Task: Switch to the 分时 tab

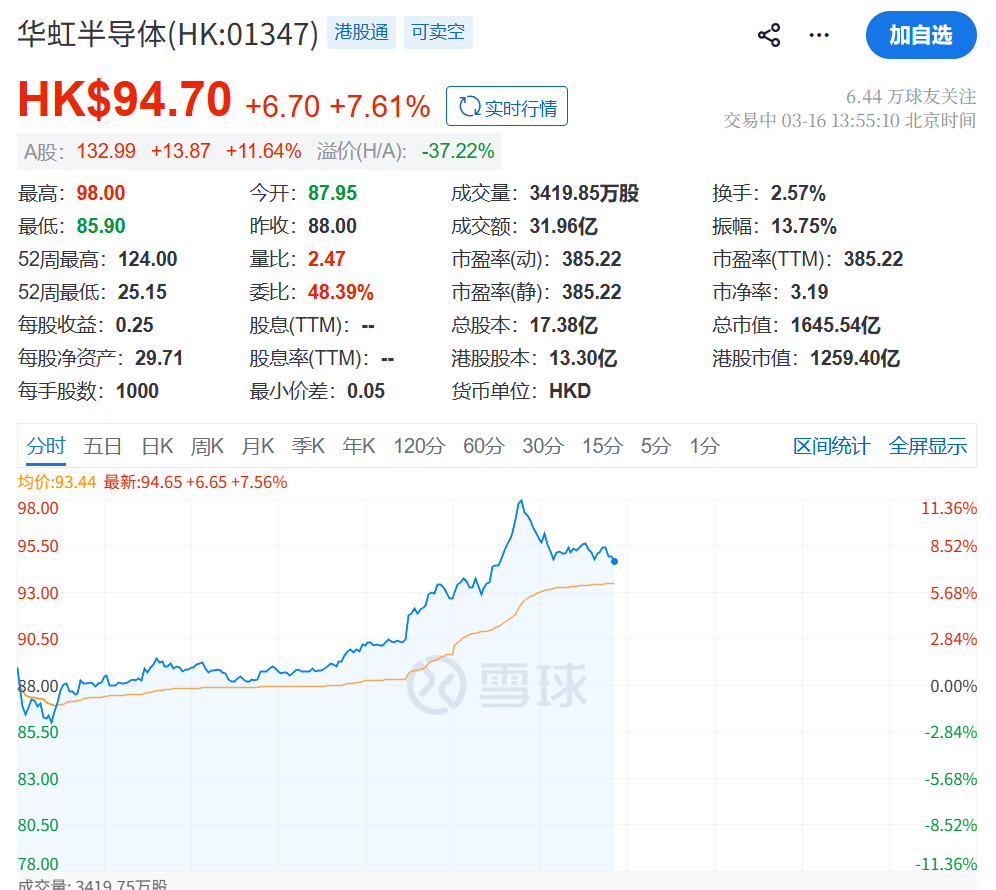Action: [44, 446]
